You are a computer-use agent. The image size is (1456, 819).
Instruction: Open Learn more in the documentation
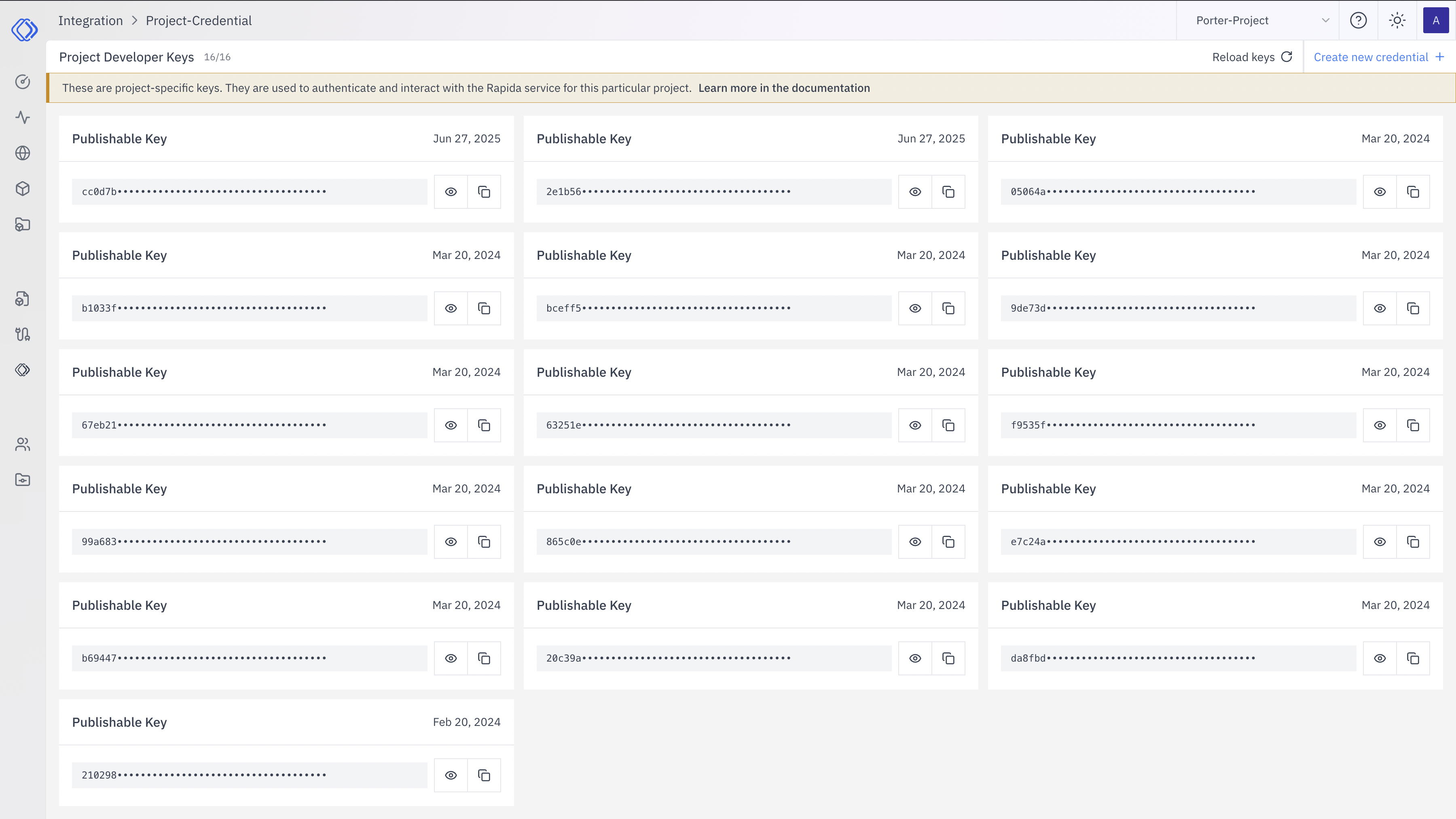[x=784, y=88]
